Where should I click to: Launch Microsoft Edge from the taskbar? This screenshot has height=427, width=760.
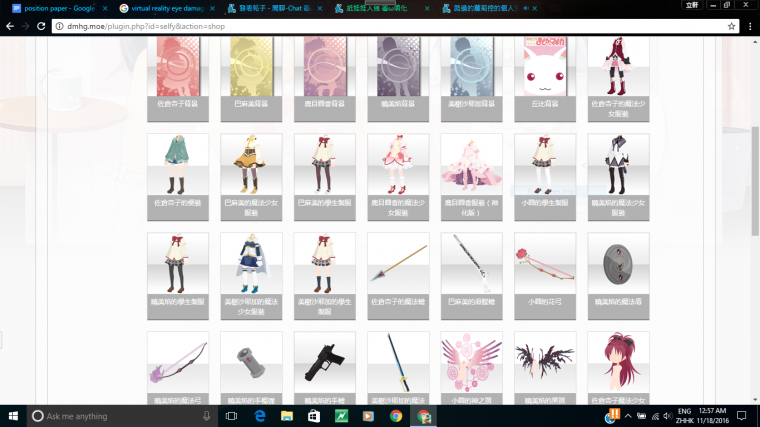click(260, 416)
